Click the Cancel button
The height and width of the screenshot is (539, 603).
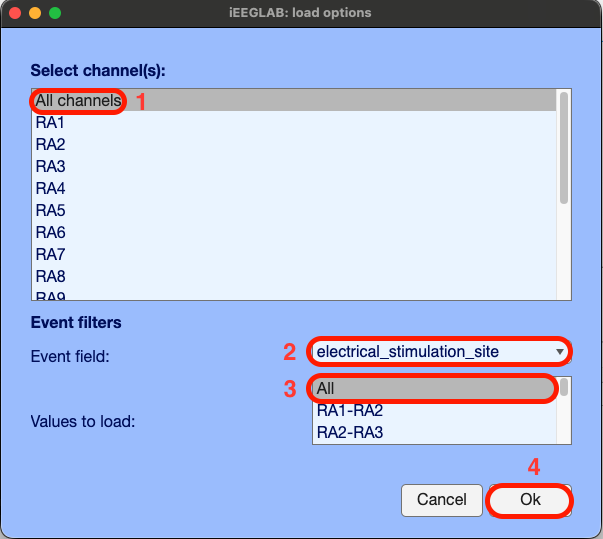click(x=441, y=500)
